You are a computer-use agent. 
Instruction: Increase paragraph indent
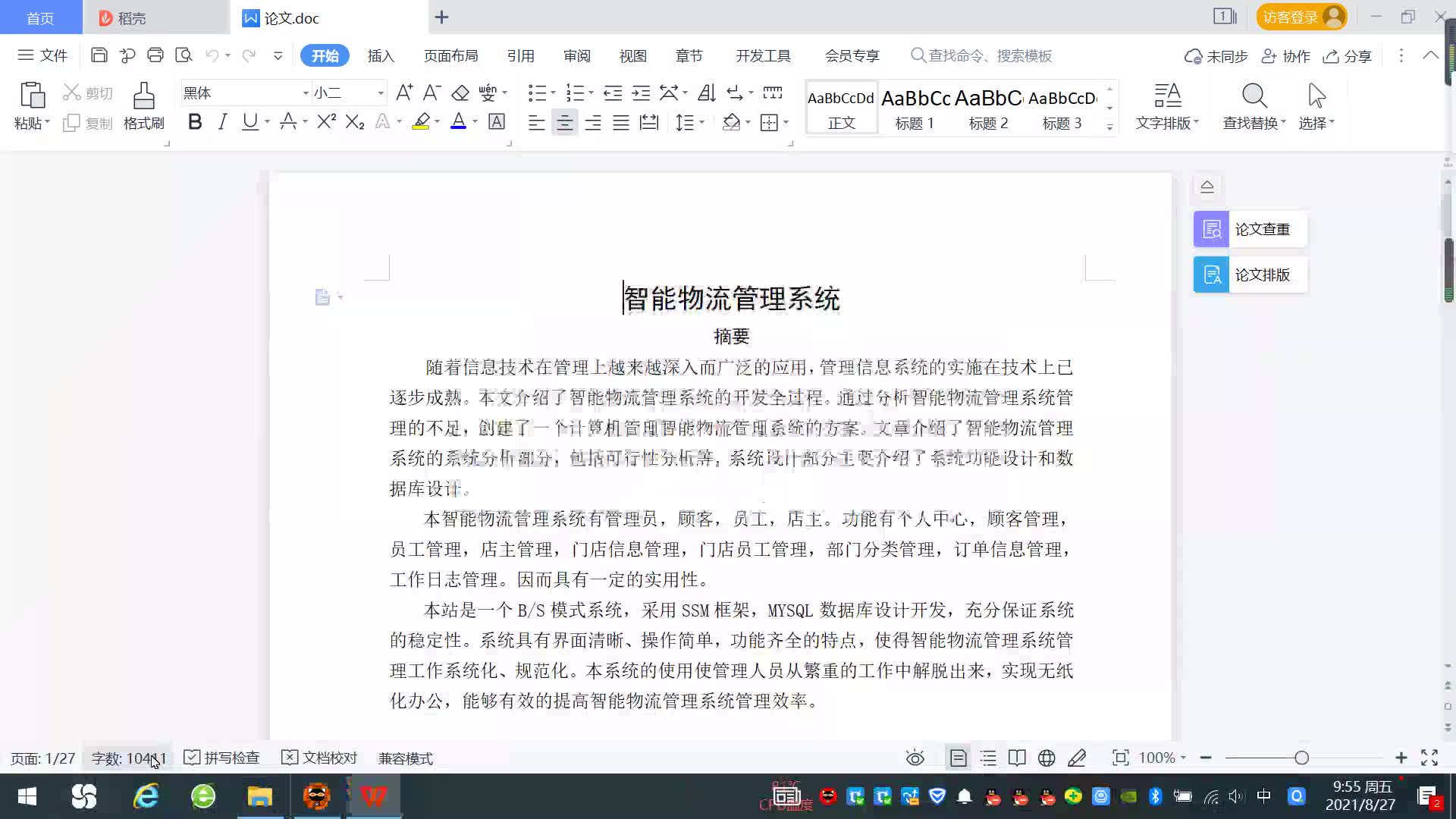(x=641, y=93)
